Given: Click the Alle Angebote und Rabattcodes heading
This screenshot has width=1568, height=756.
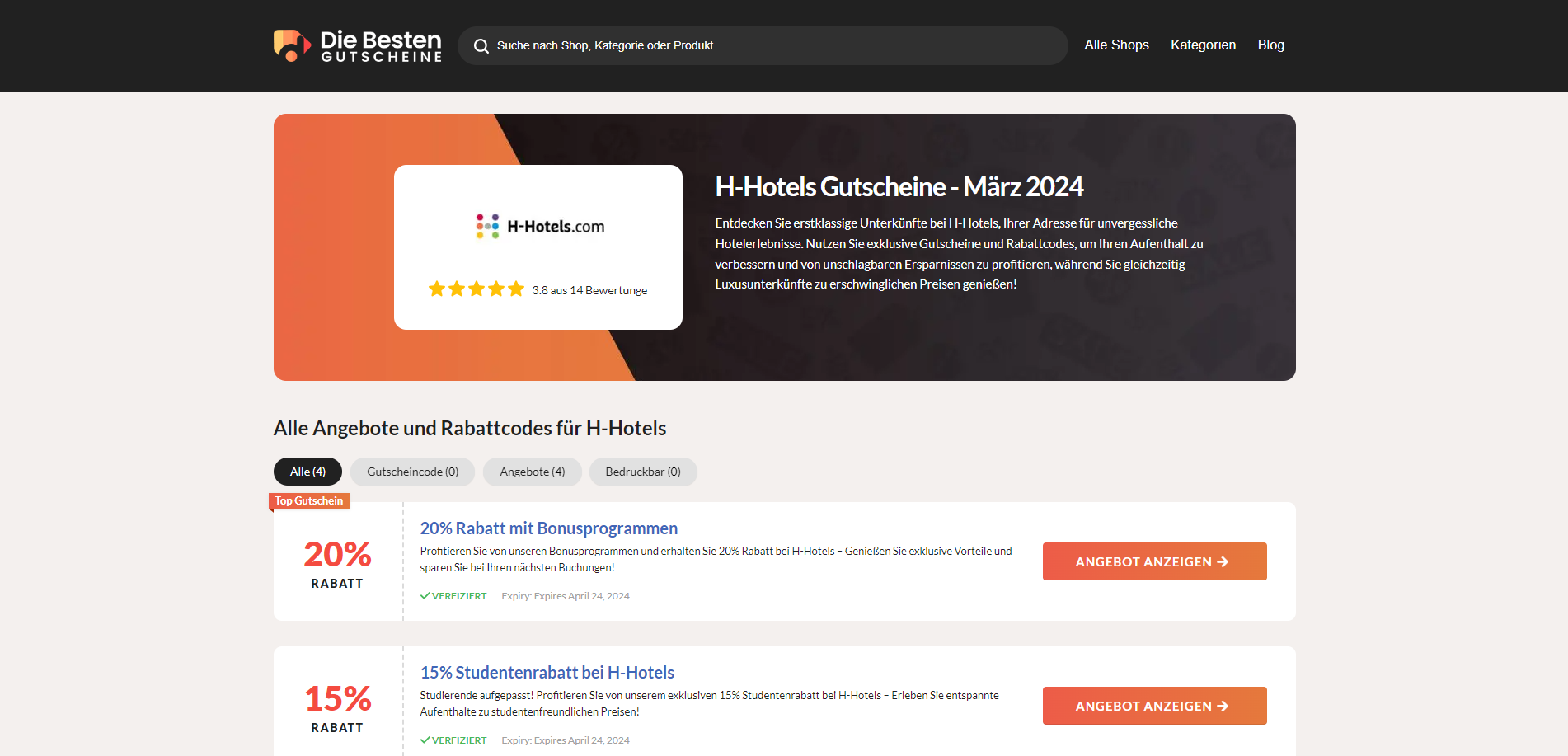Looking at the screenshot, I should [x=469, y=429].
